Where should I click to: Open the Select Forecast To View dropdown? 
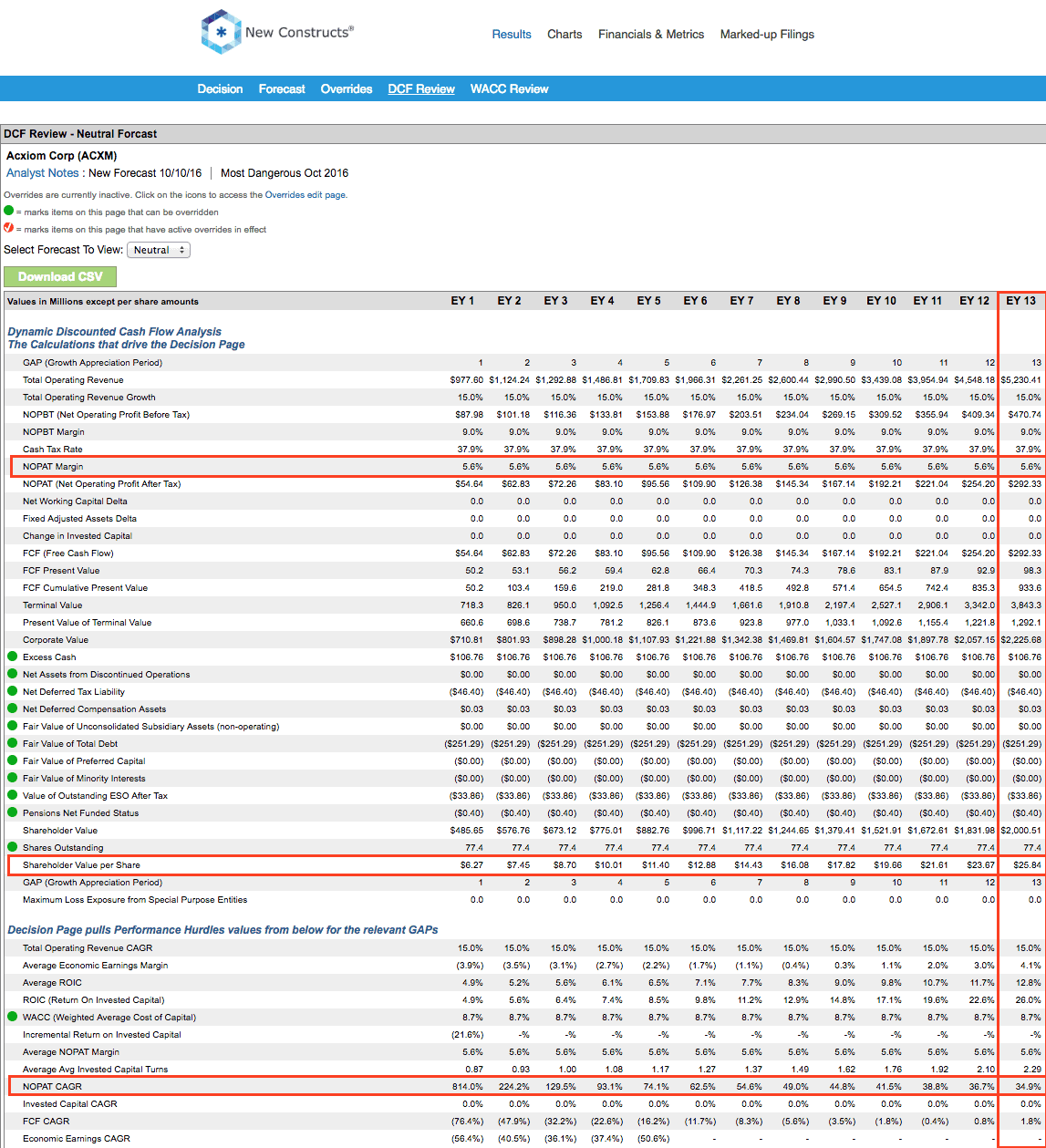pos(159,250)
